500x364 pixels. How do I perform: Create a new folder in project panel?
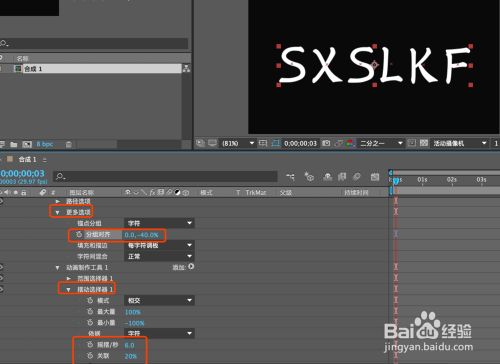14,144
